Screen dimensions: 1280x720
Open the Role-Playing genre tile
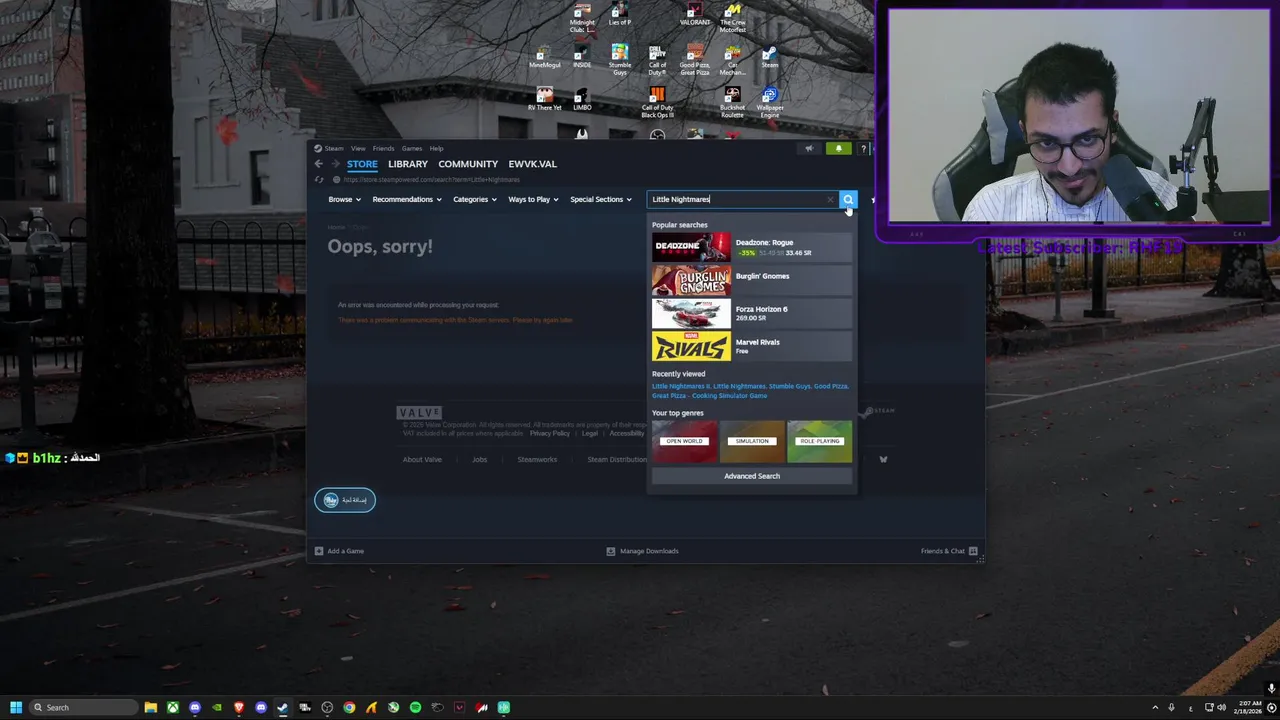(x=820, y=441)
